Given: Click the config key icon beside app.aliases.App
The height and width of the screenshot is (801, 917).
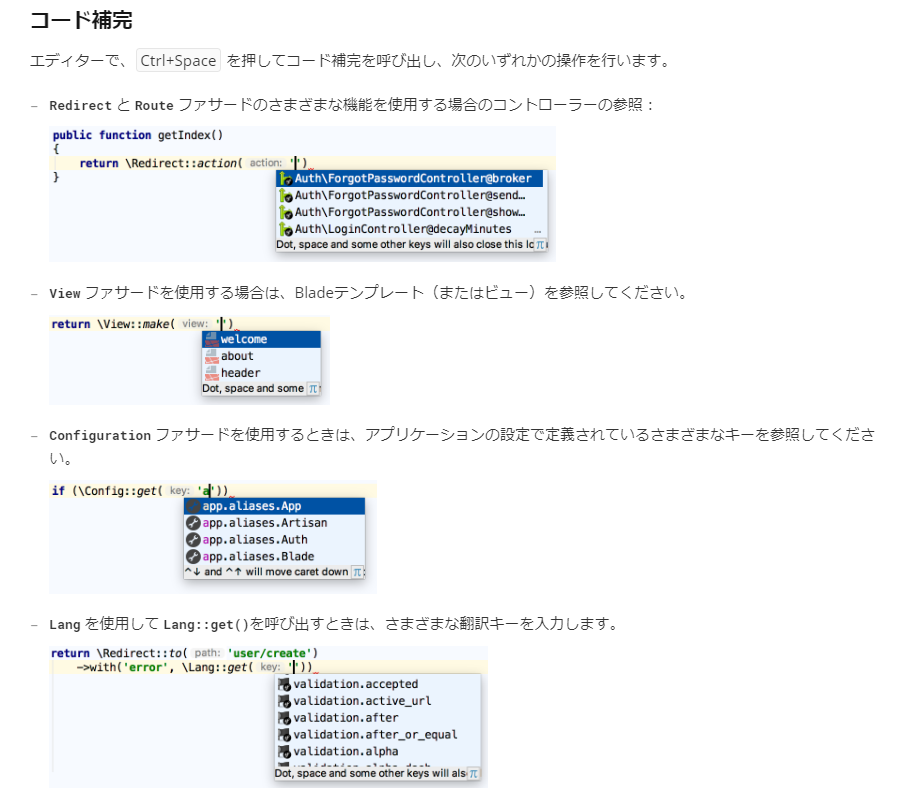Looking at the screenshot, I should pos(193,506).
